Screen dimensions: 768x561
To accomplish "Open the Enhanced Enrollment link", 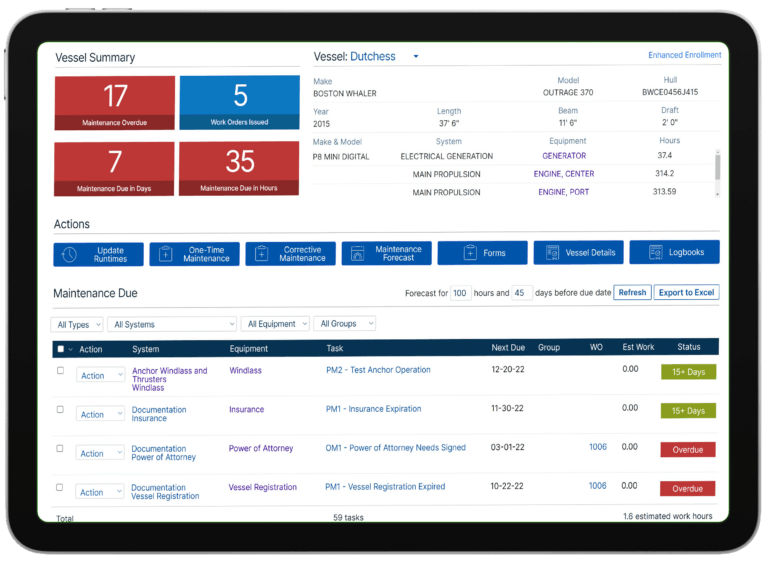I will coord(684,55).
